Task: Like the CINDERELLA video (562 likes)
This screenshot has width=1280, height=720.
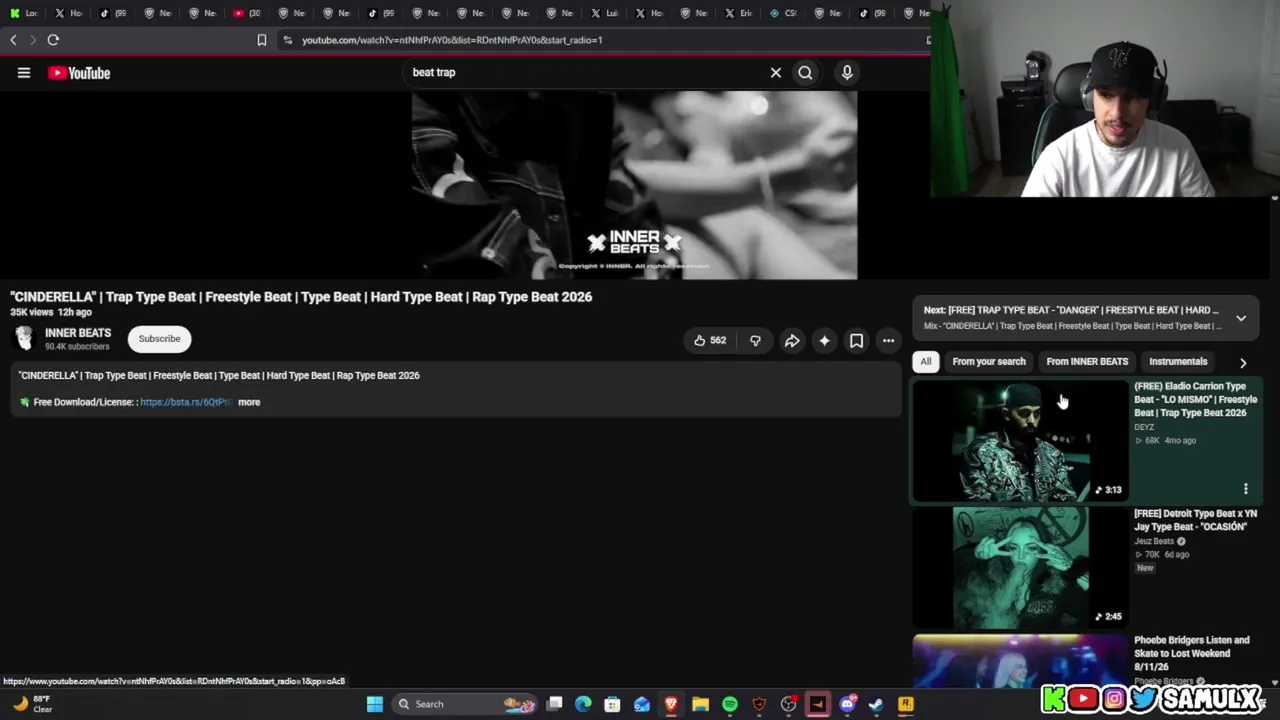Action: (710, 341)
